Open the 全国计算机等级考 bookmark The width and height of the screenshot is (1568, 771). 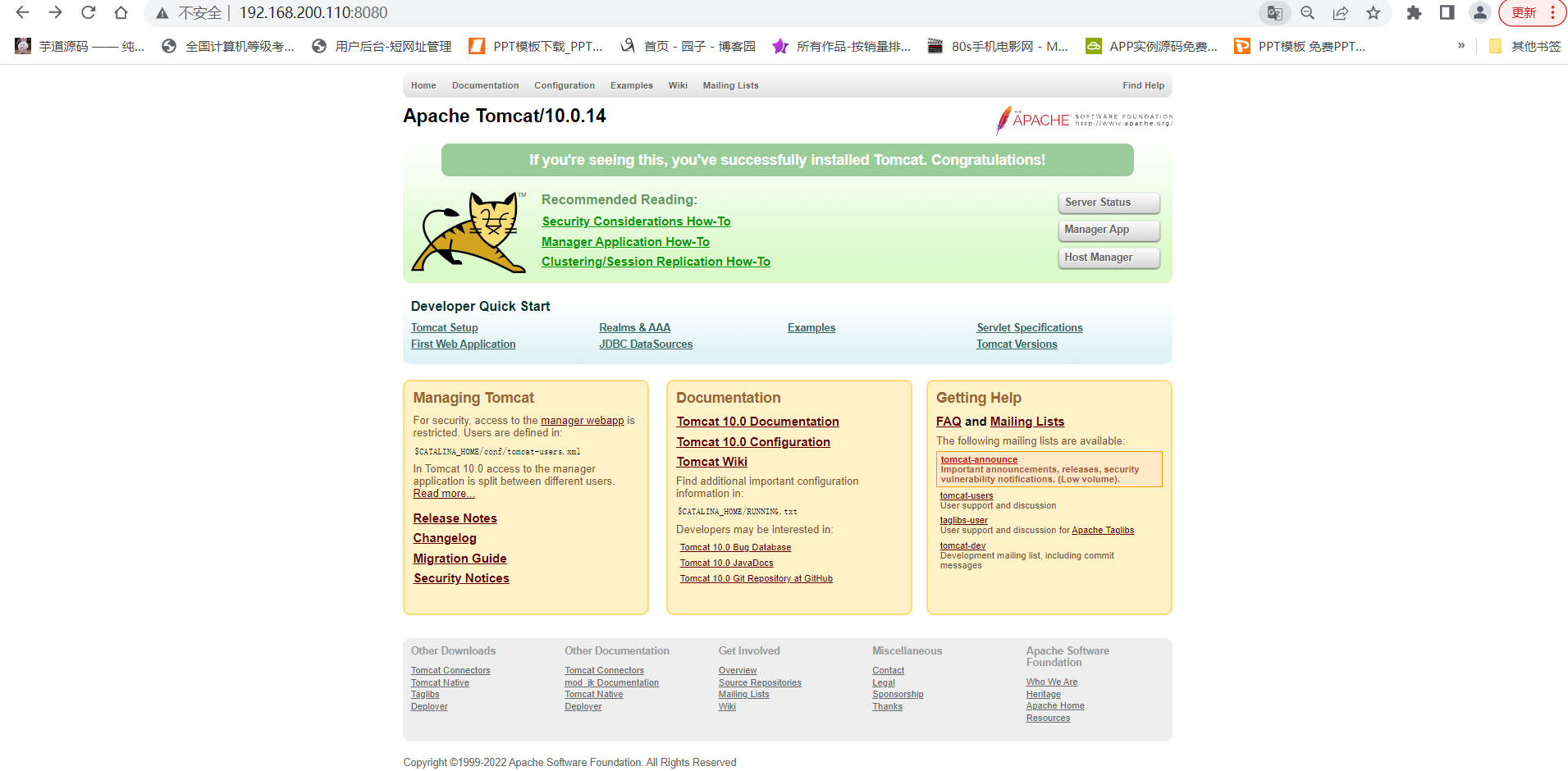(x=227, y=46)
